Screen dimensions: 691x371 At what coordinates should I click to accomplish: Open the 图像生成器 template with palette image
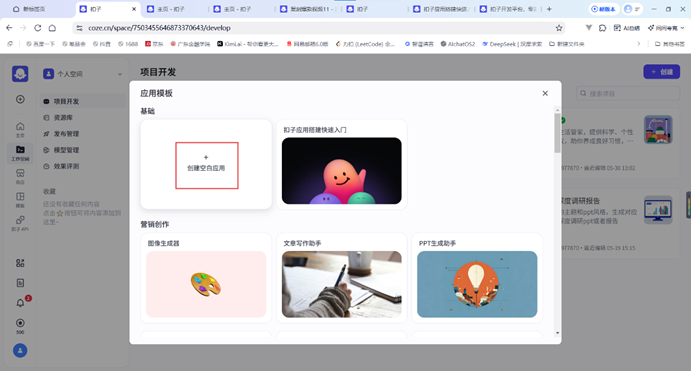click(x=206, y=278)
